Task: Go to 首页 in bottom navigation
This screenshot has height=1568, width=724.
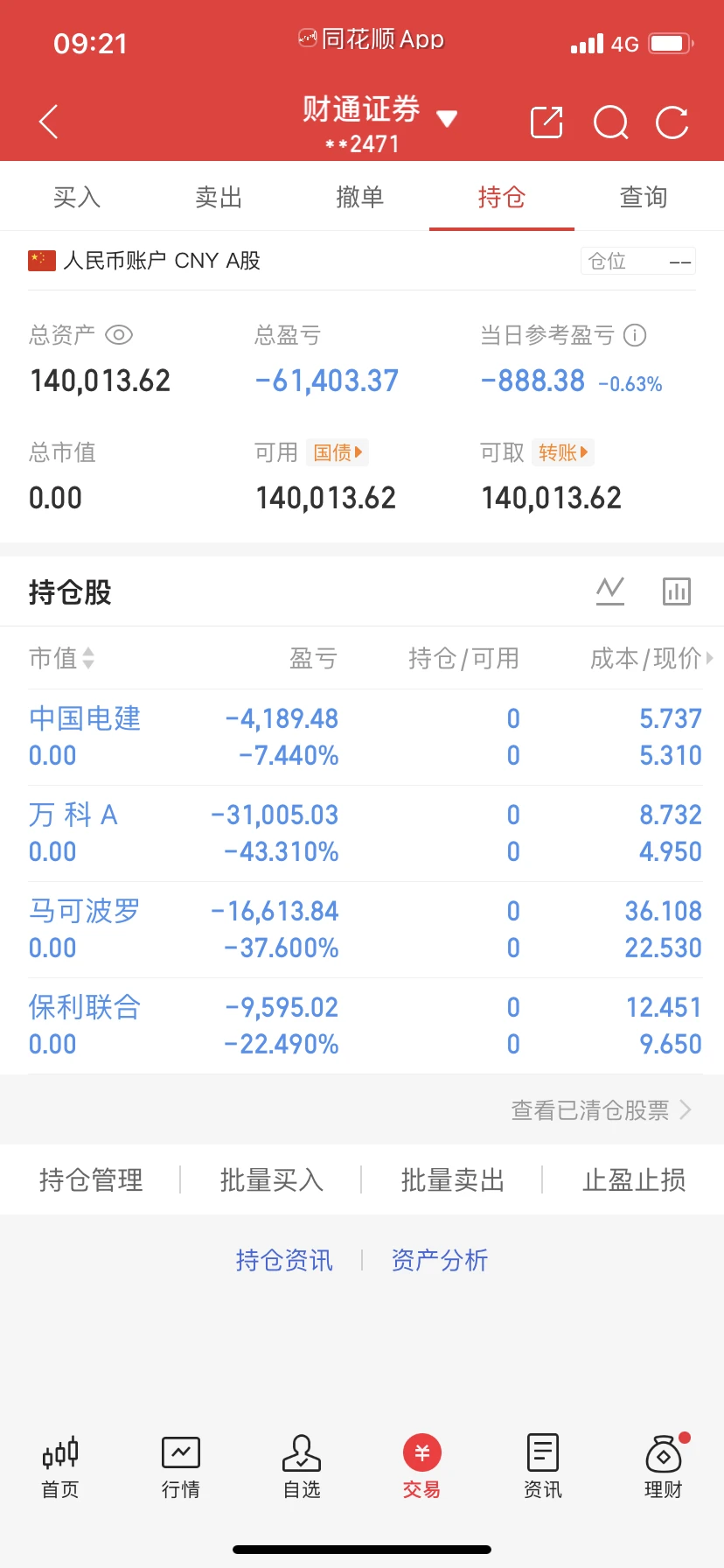Action: pyautogui.click(x=60, y=1467)
